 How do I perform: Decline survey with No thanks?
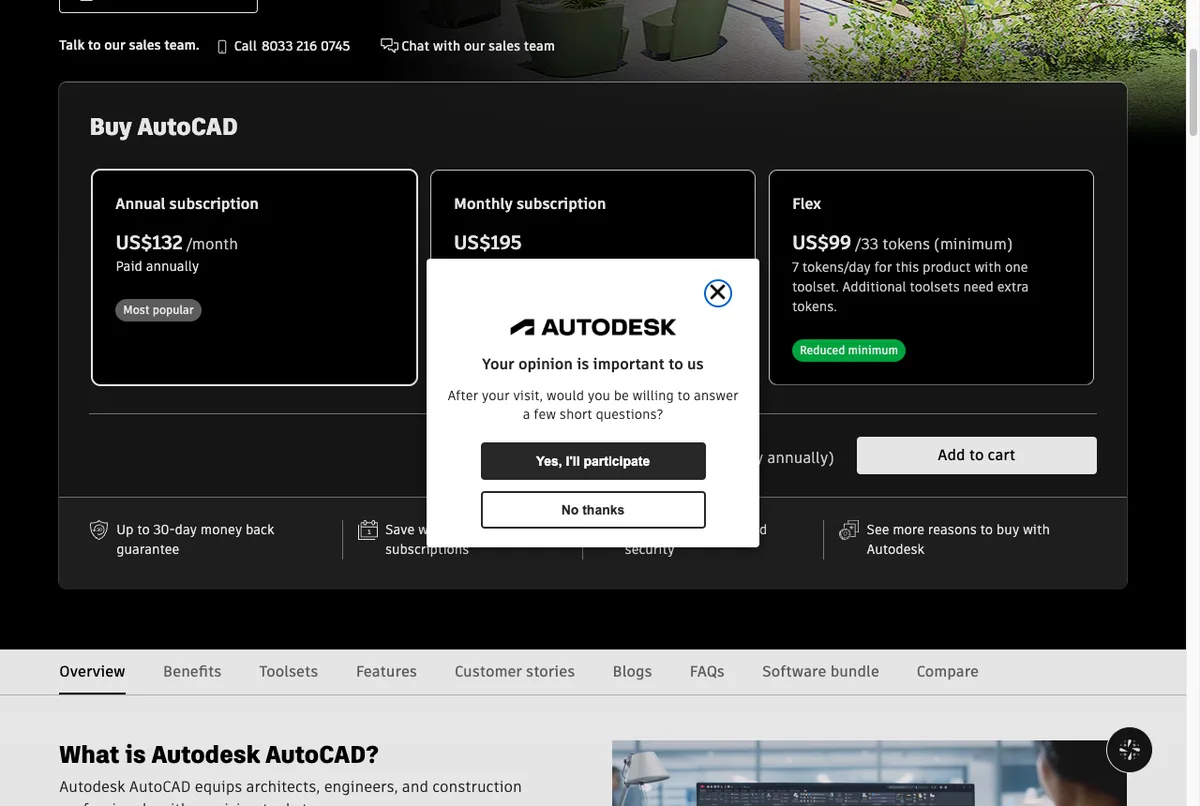pos(593,510)
